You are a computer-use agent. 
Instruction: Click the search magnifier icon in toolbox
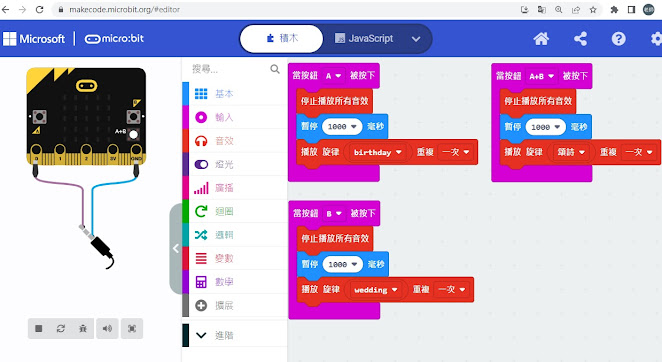[x=275, y=69]
